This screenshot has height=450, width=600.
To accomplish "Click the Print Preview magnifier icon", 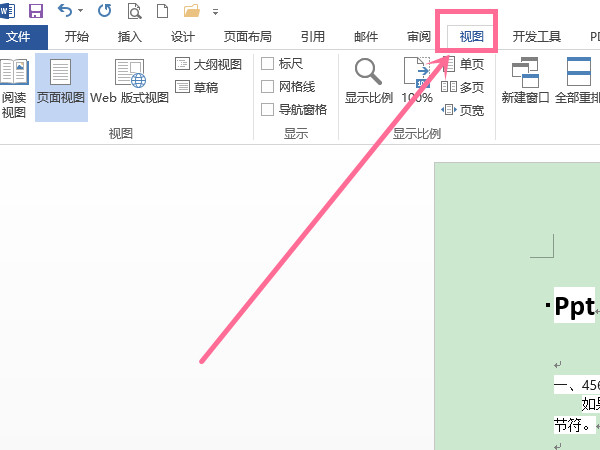I will click(x=133, y=11).
